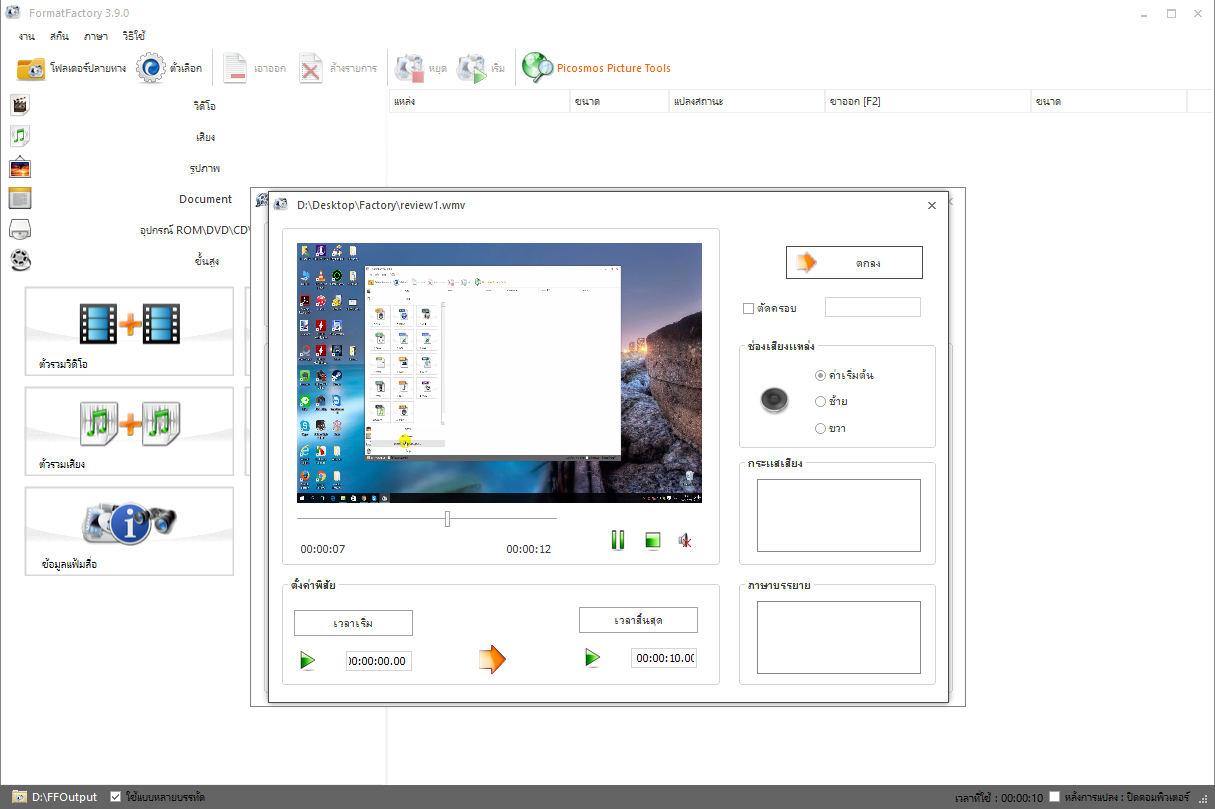Open the งาน menu

click(26, 36)
